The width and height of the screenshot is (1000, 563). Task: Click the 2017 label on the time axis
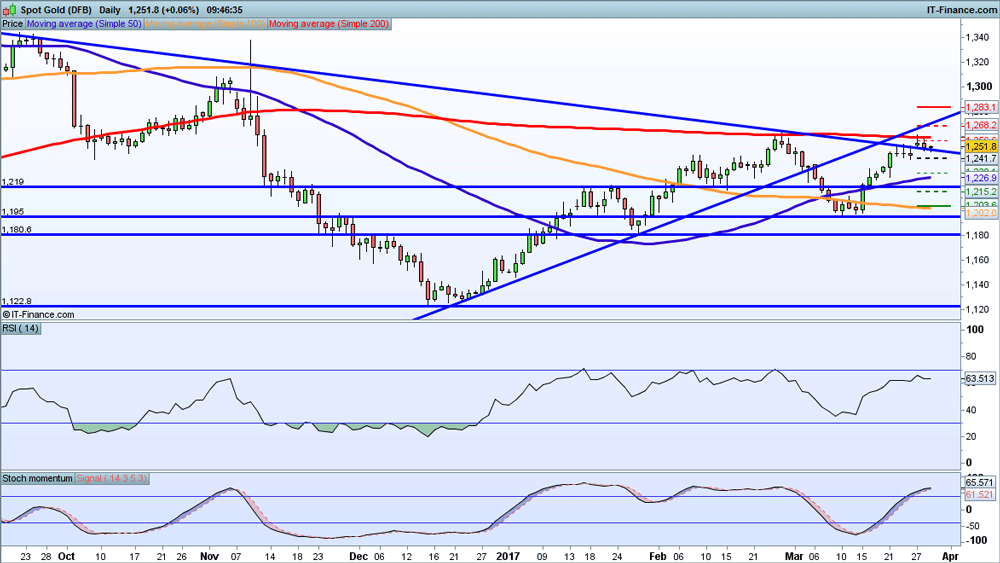(x=508, y=556)
